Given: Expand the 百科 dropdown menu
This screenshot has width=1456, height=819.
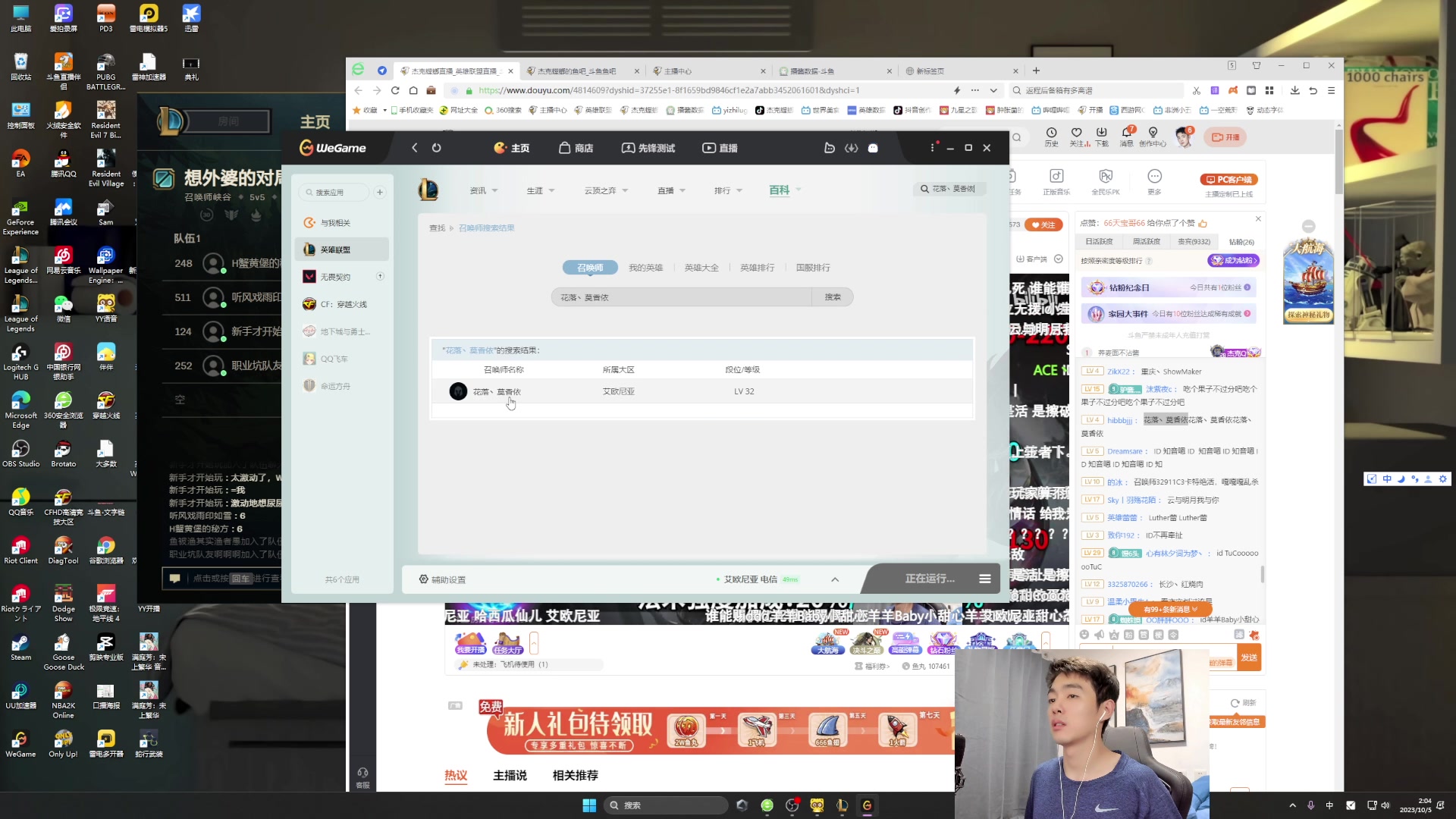Looking at the screenshot, I should click(785, 190).
